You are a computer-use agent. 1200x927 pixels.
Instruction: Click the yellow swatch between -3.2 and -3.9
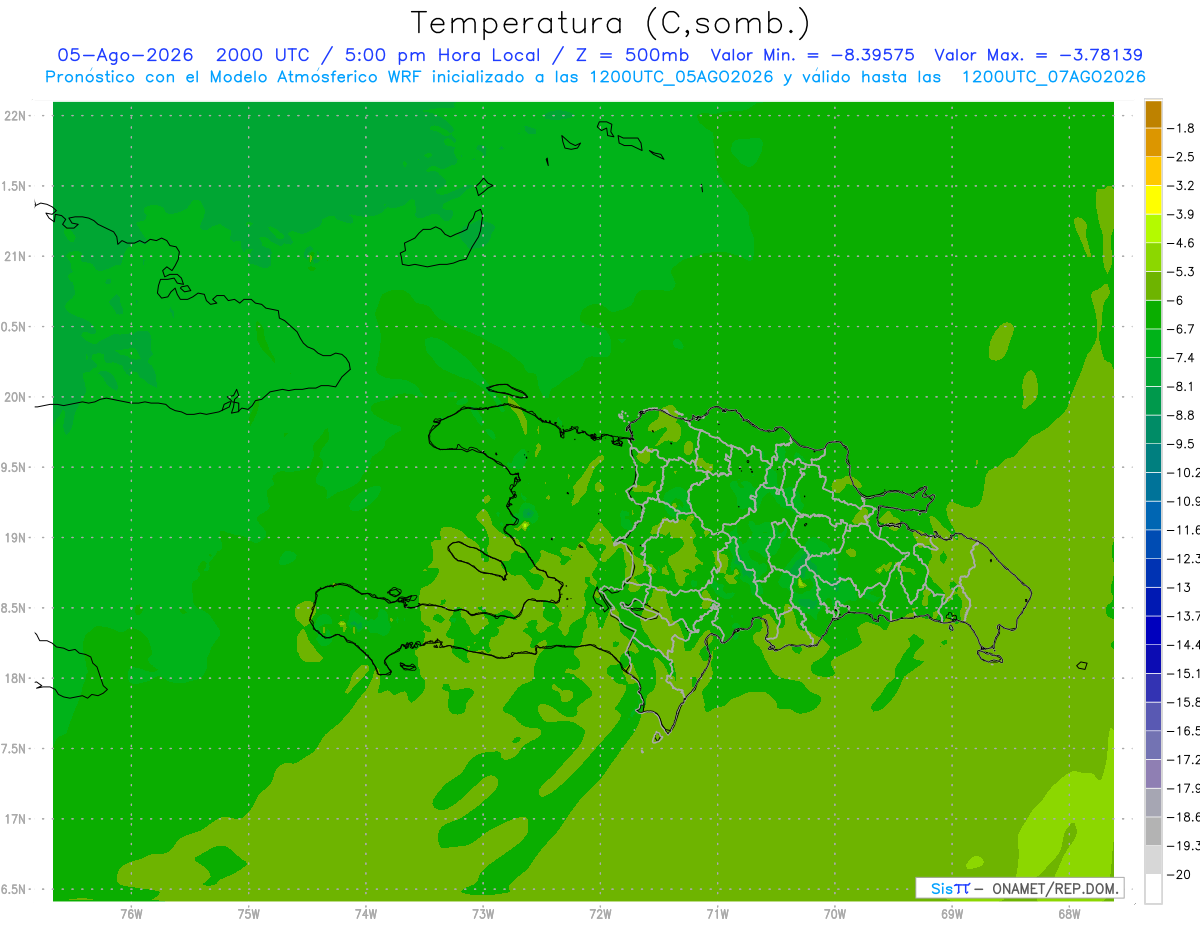(x=1153, y=200)
